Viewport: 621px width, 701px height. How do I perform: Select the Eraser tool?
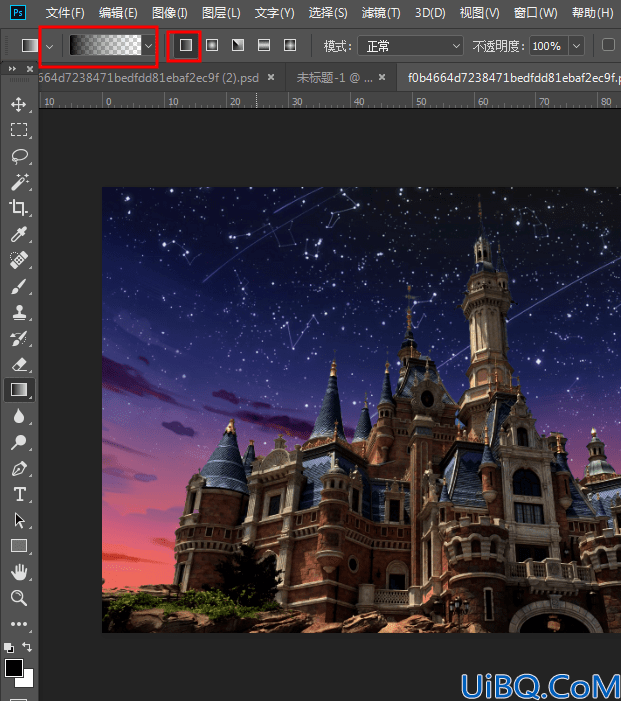click(x=18, y=364)
